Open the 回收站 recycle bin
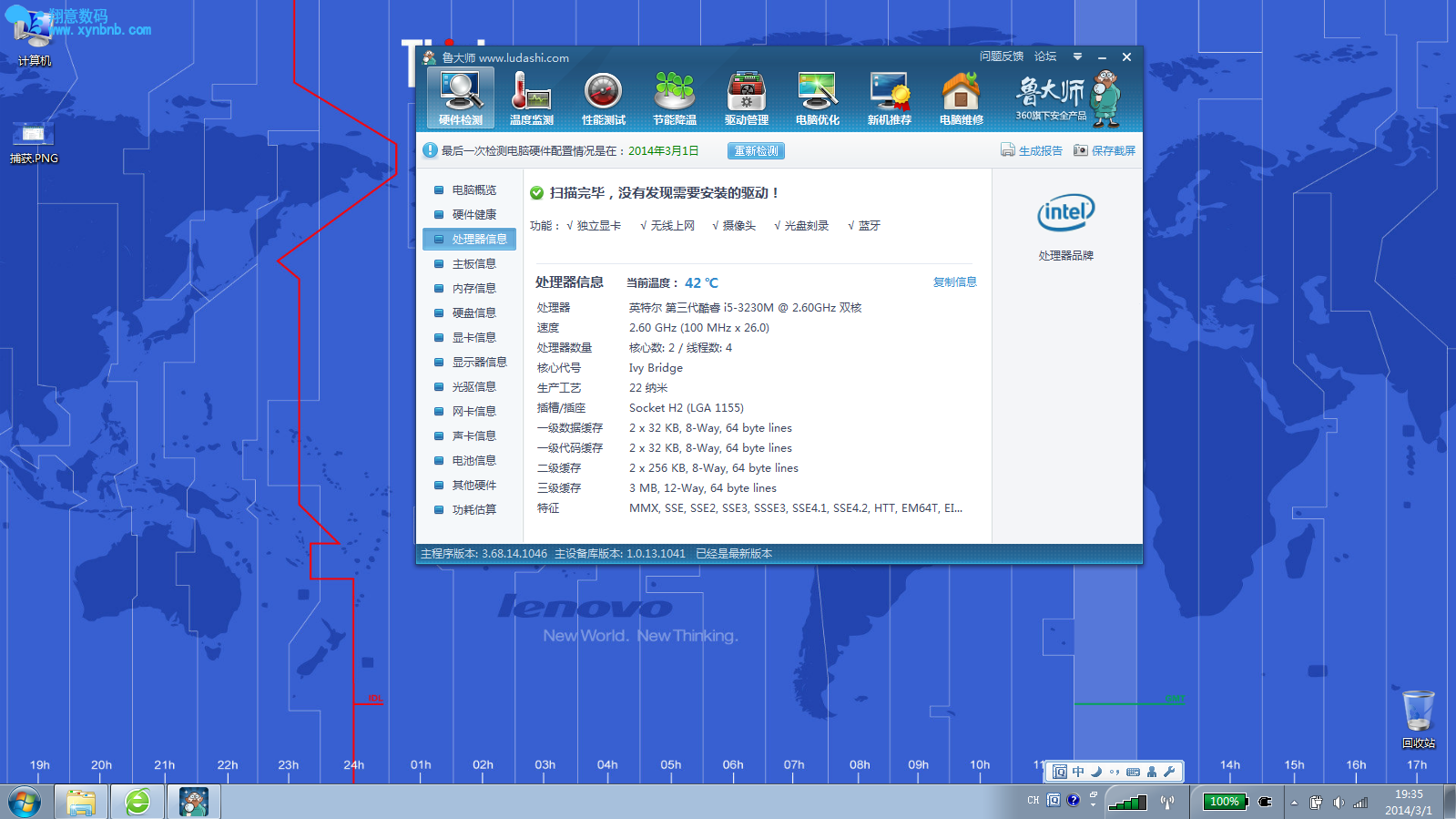This screenshot has width=1456, height=819. 1419,720
